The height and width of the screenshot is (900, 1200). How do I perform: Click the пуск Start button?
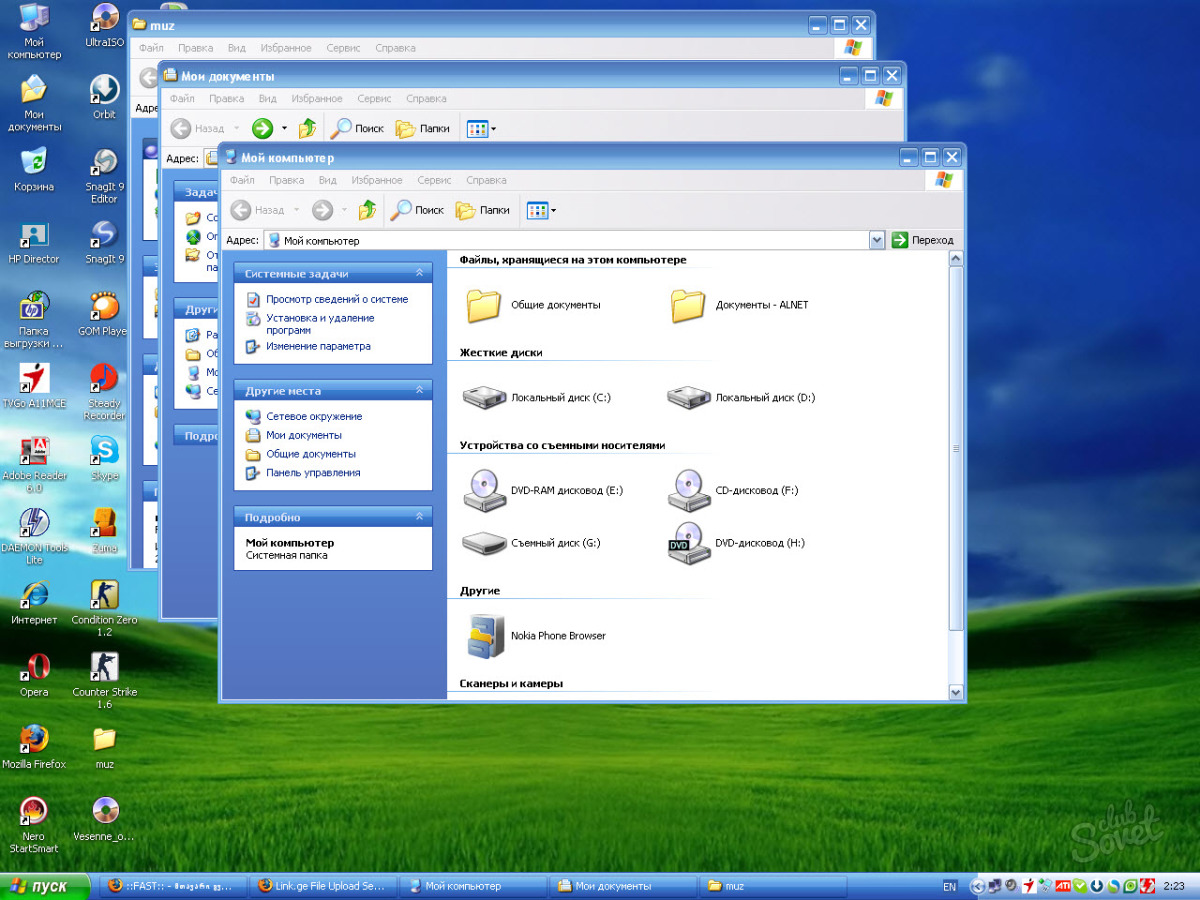pos(45,886)
